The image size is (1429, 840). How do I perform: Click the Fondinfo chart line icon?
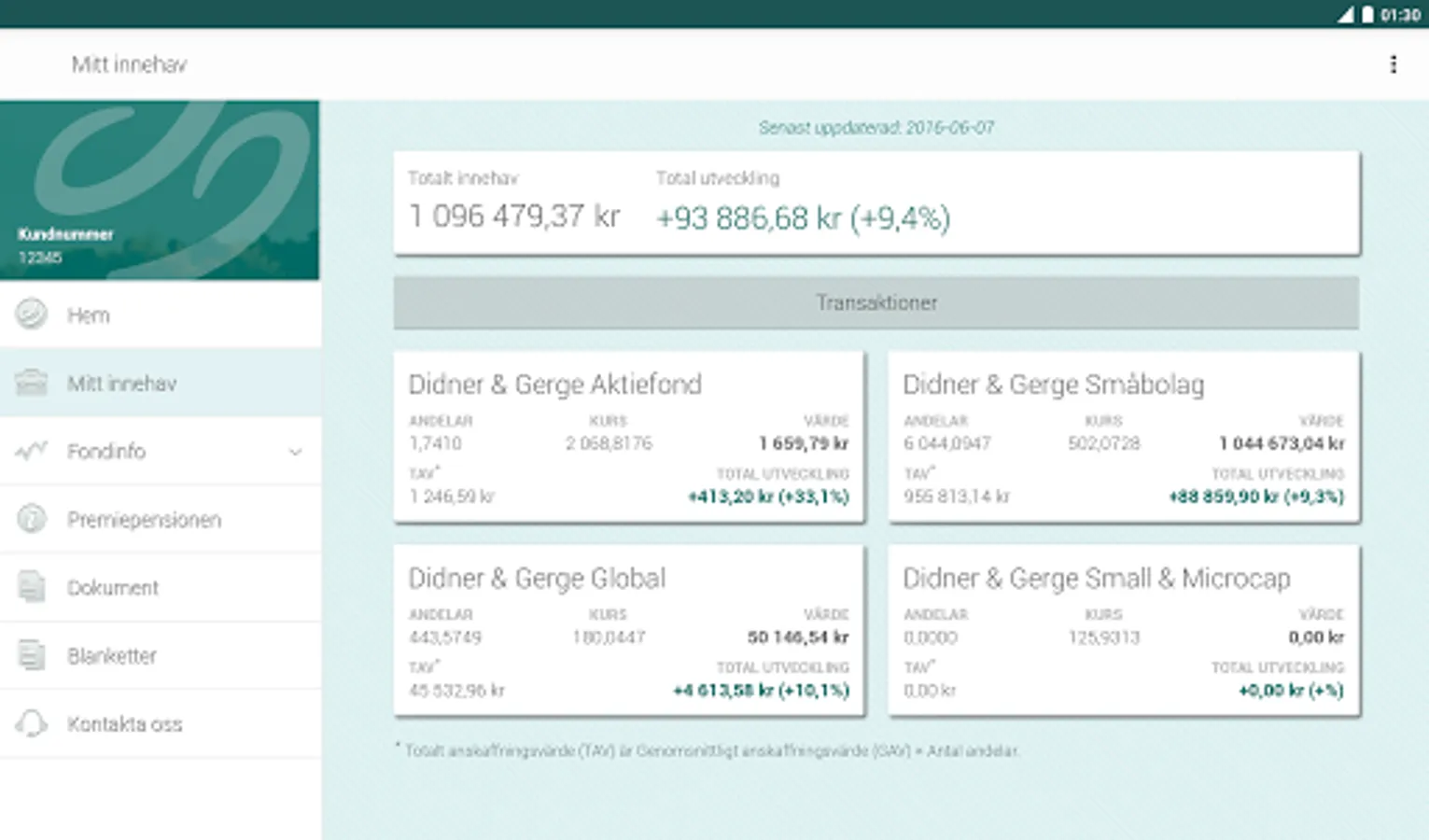[x=31, y=451]
